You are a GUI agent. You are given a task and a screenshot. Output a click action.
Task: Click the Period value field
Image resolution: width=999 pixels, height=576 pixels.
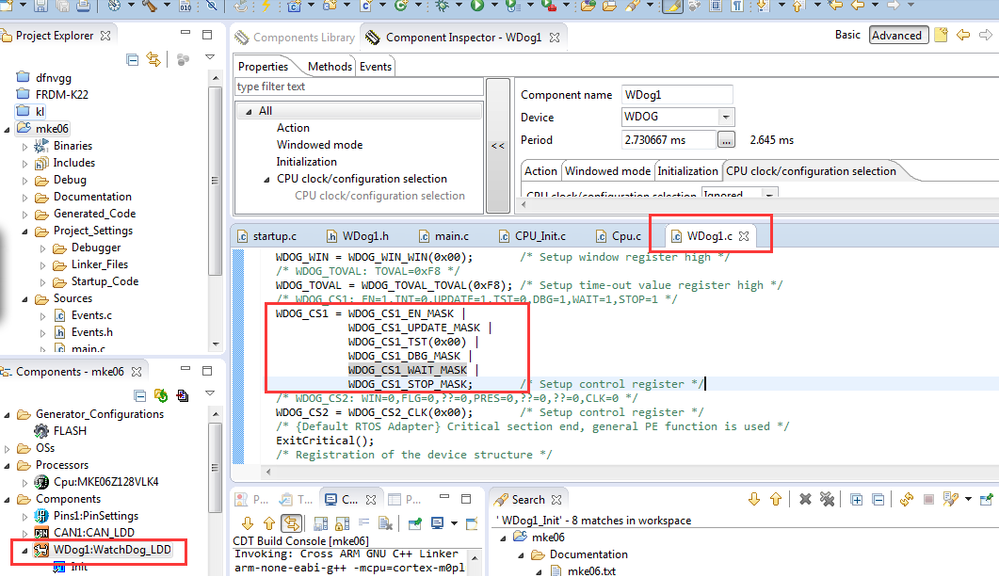coord(668,140)
